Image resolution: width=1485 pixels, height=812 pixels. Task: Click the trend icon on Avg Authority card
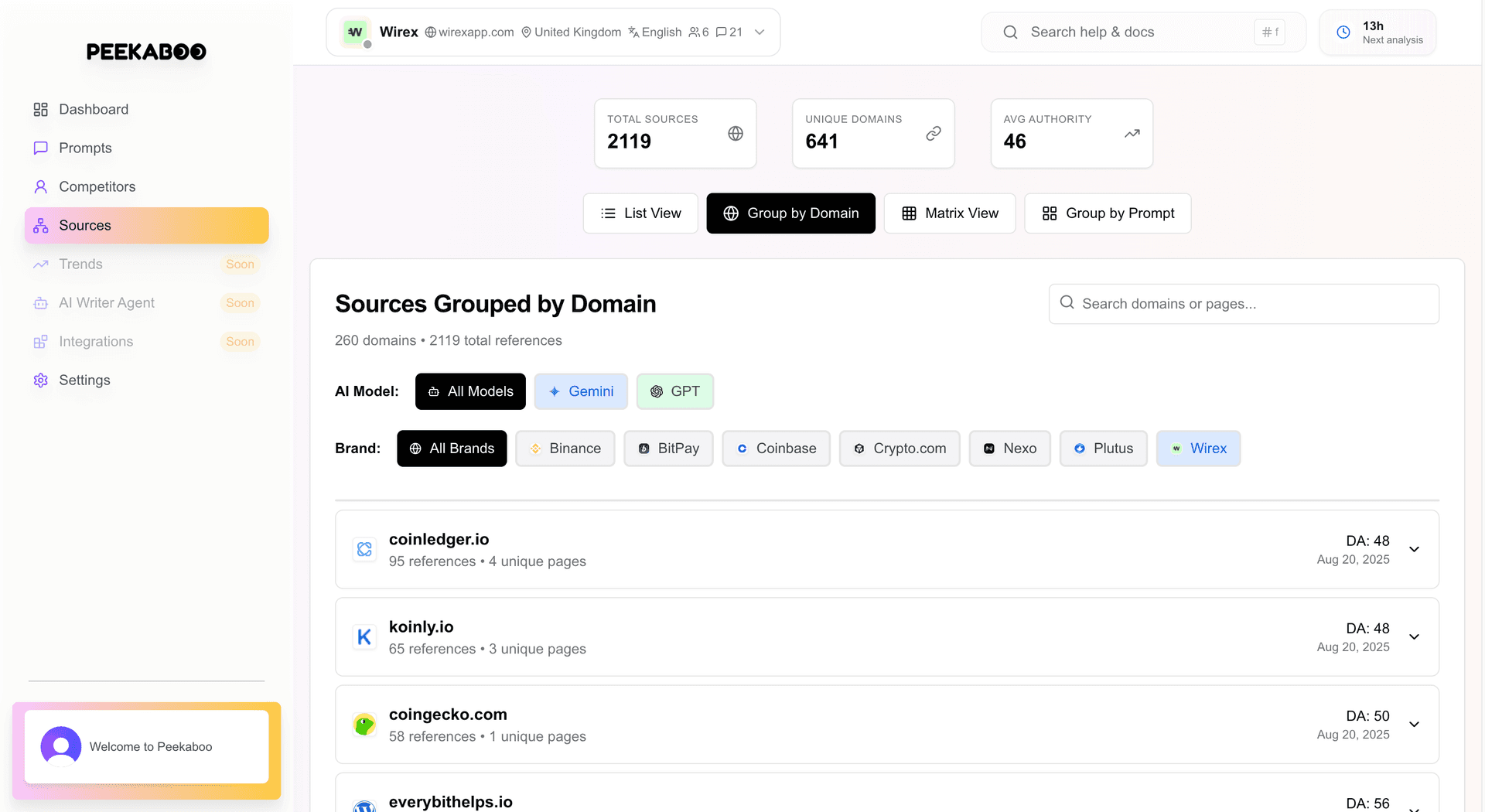point(1132,134)
